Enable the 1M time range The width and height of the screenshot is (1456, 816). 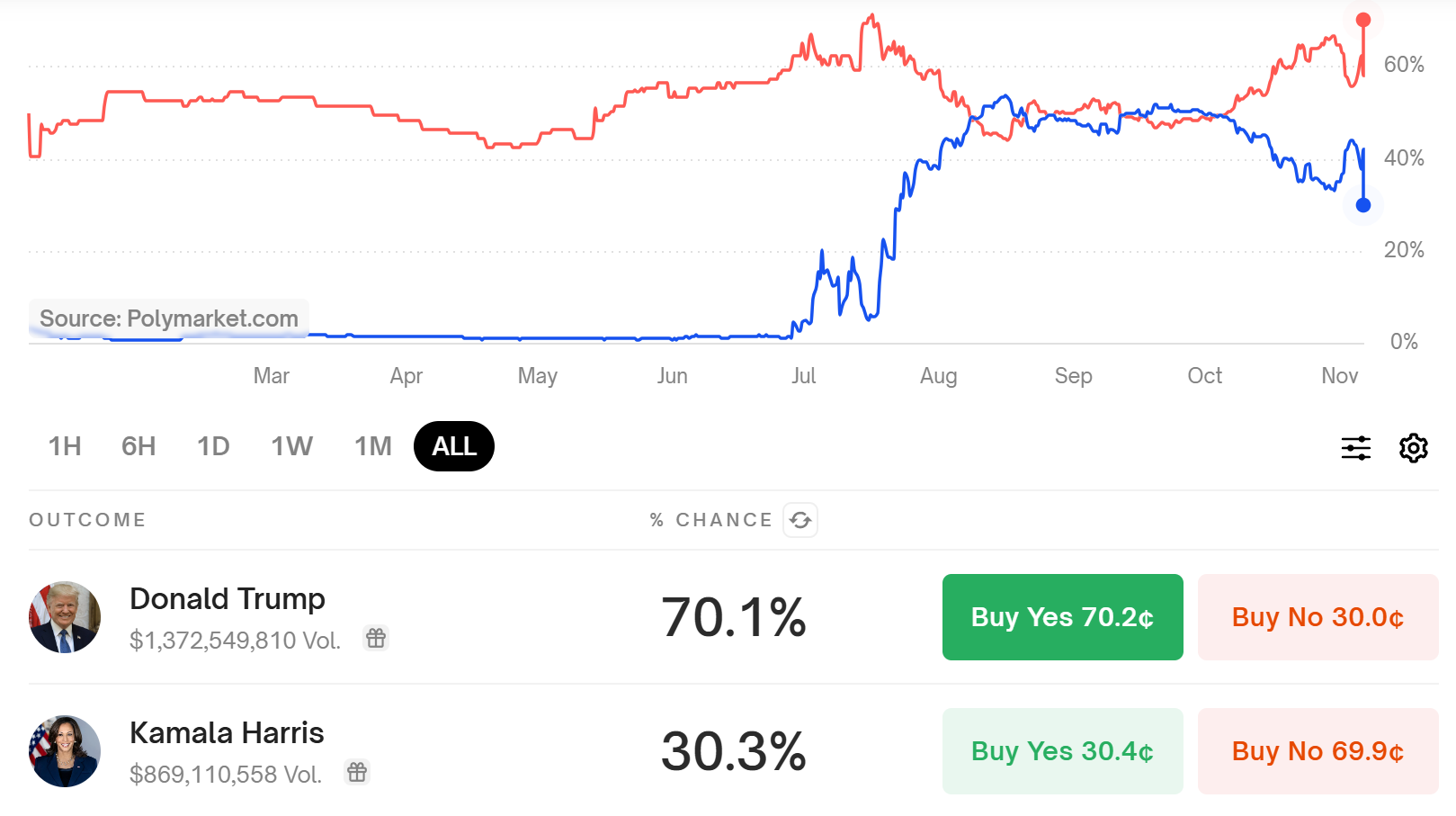(371, 445)
